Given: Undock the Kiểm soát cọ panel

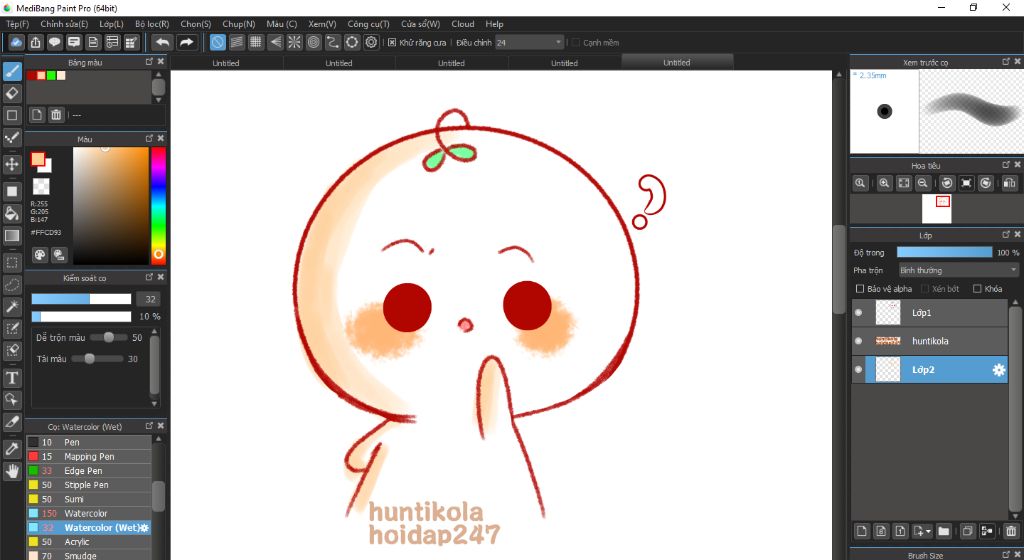Looking at the screenshot, I should coord(149,277).
